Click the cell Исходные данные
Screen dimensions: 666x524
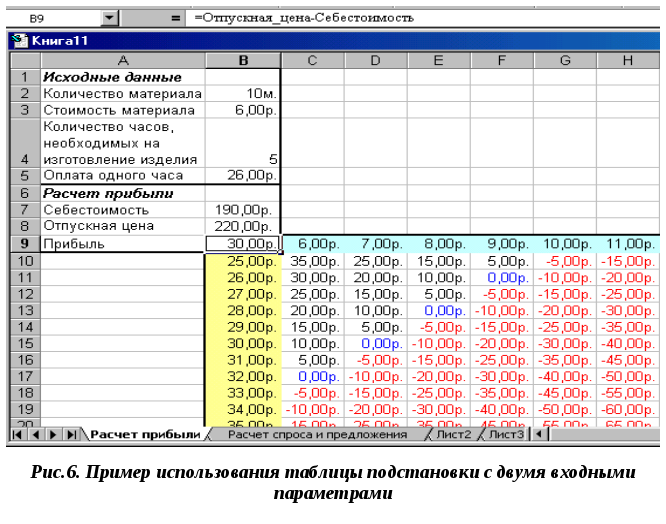pos(123,77)
